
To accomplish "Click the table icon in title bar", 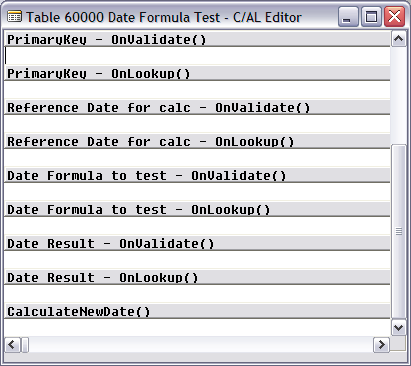I will [x=14, y=16].
